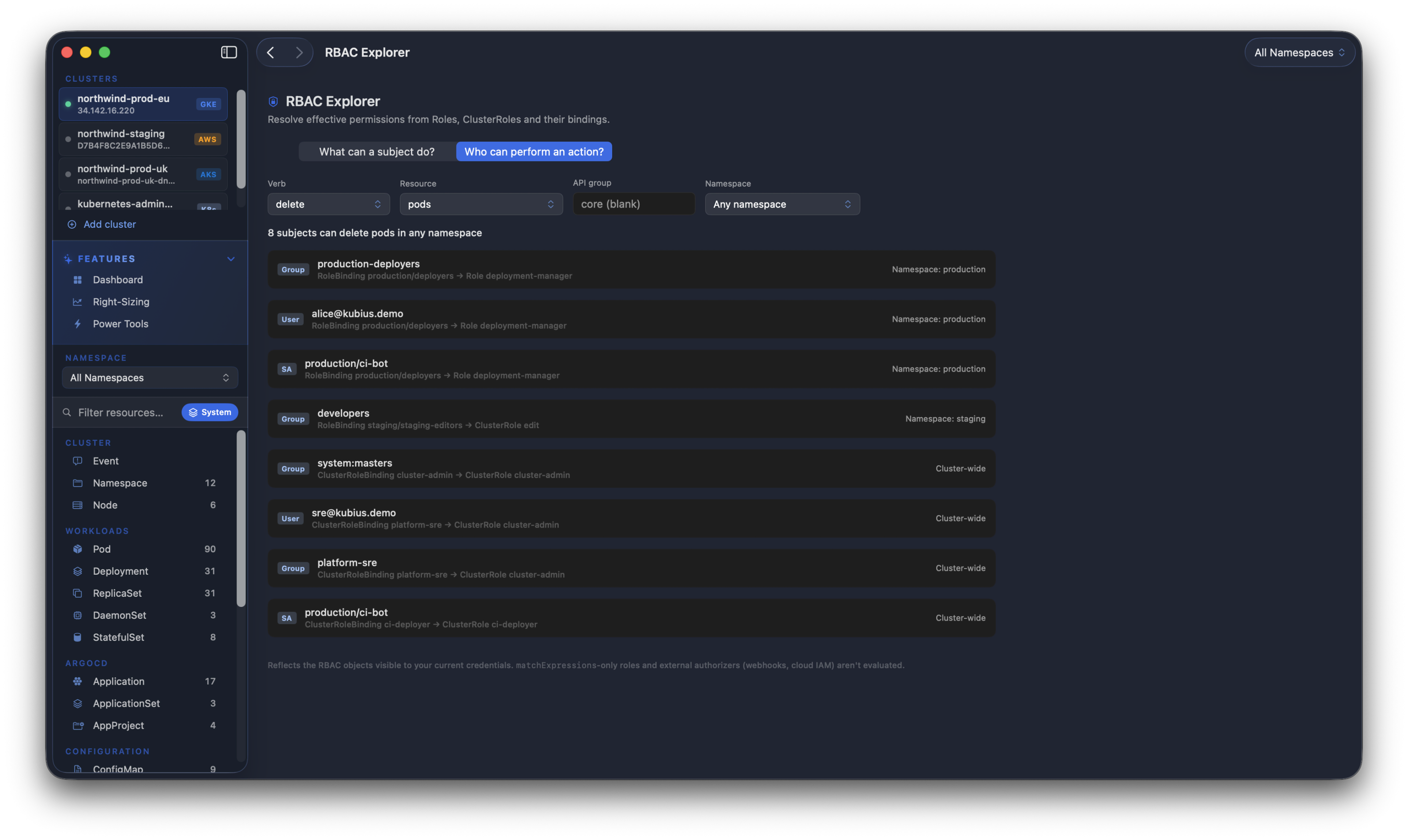
Task: Click the resource list scrollbar
Action: (241, 519)
